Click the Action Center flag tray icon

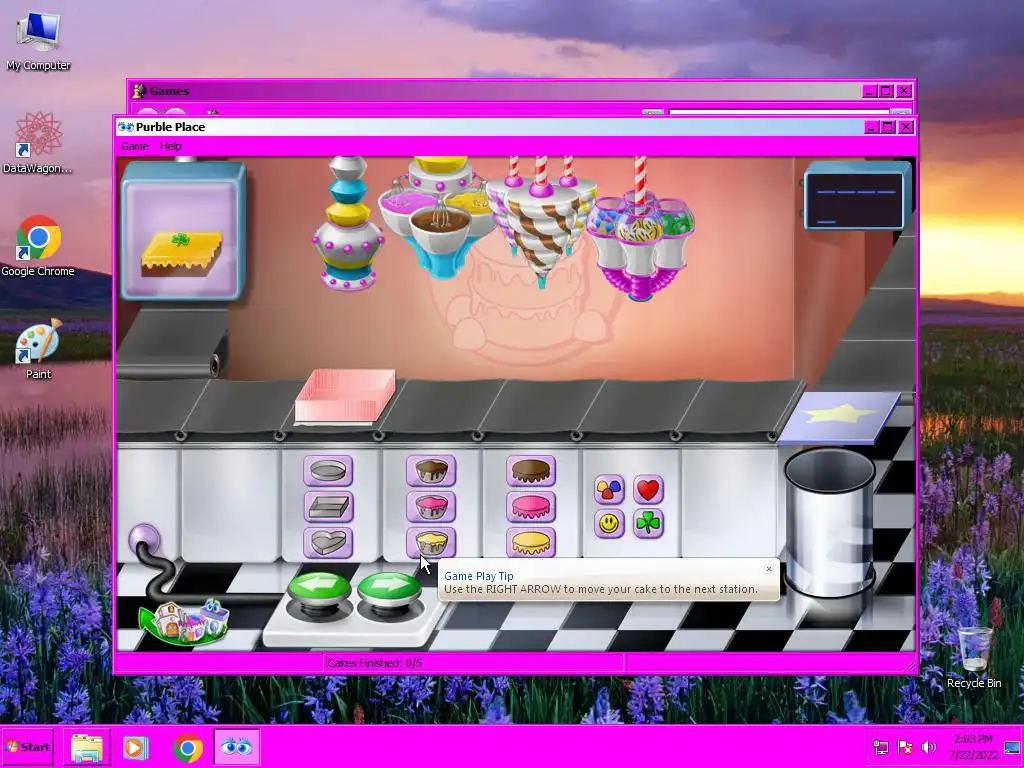pos(904,746)
